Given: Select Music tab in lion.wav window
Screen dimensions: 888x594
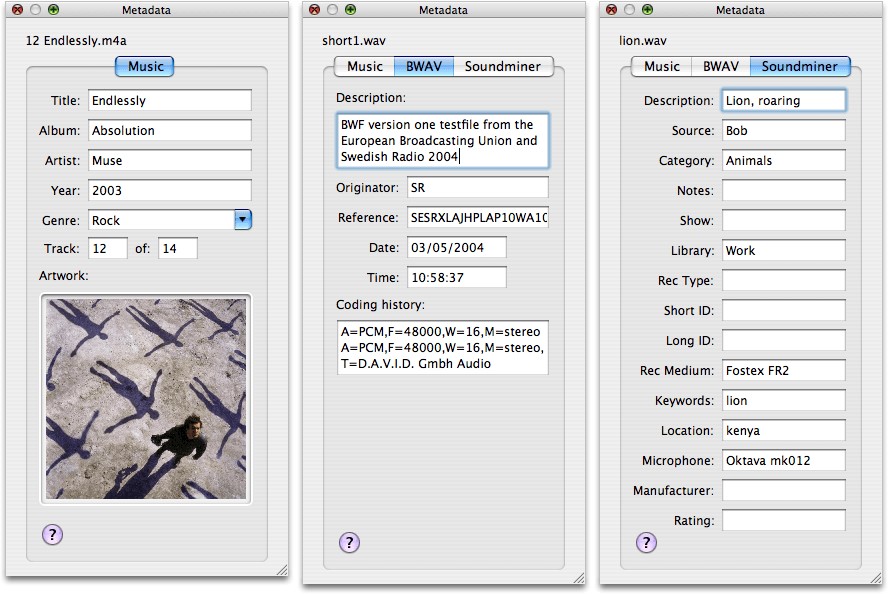Looking at the screenshot, I should (x=661, y=66).
